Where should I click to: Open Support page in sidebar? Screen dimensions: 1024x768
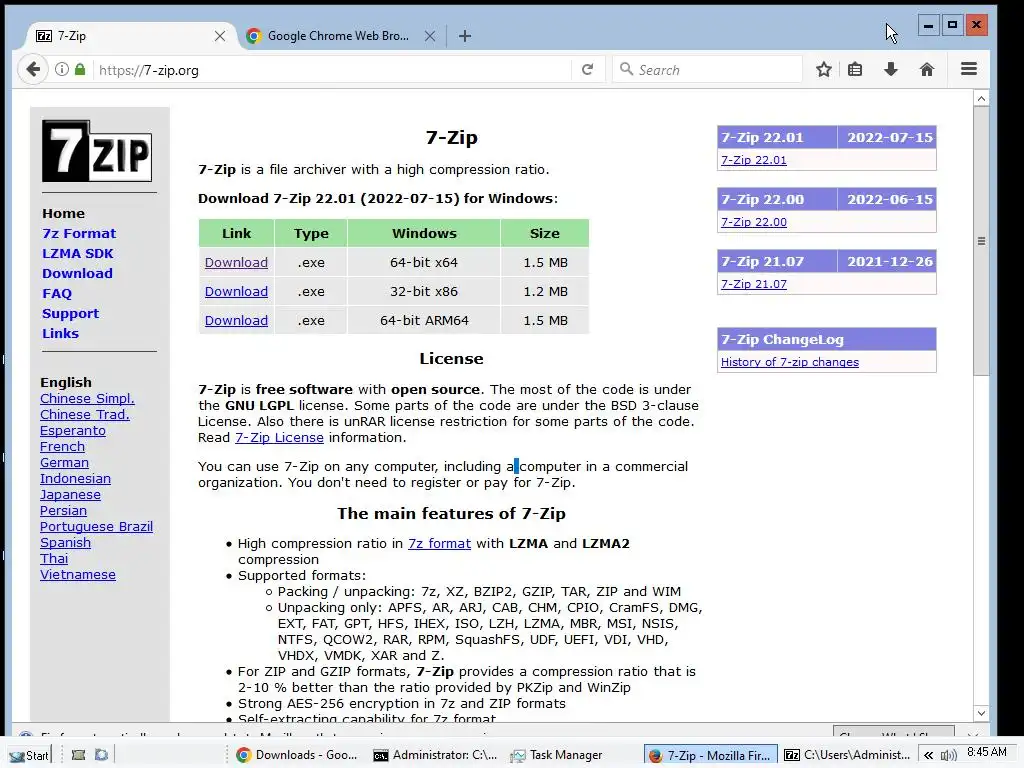point(71,313)
